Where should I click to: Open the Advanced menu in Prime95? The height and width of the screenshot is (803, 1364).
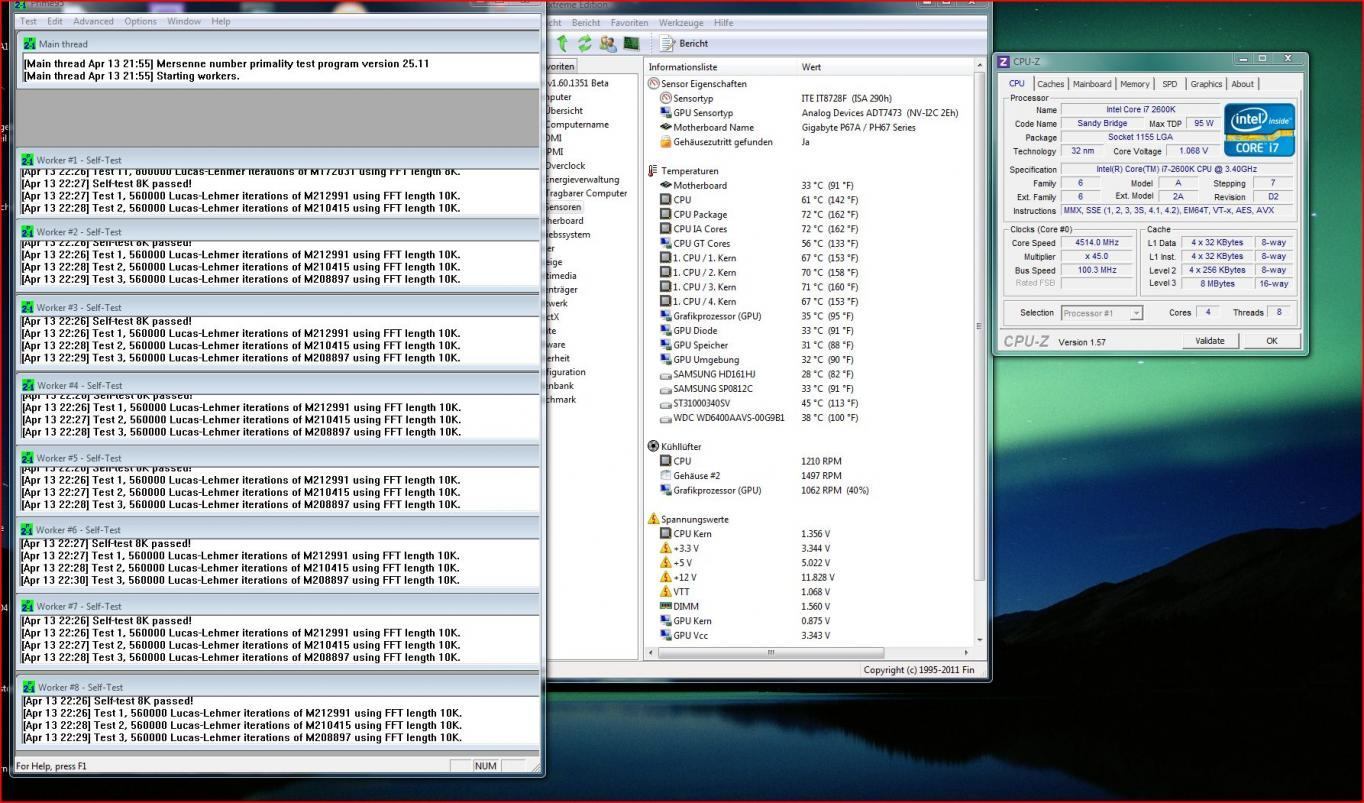pyautogui.click(x=94, y=21)
